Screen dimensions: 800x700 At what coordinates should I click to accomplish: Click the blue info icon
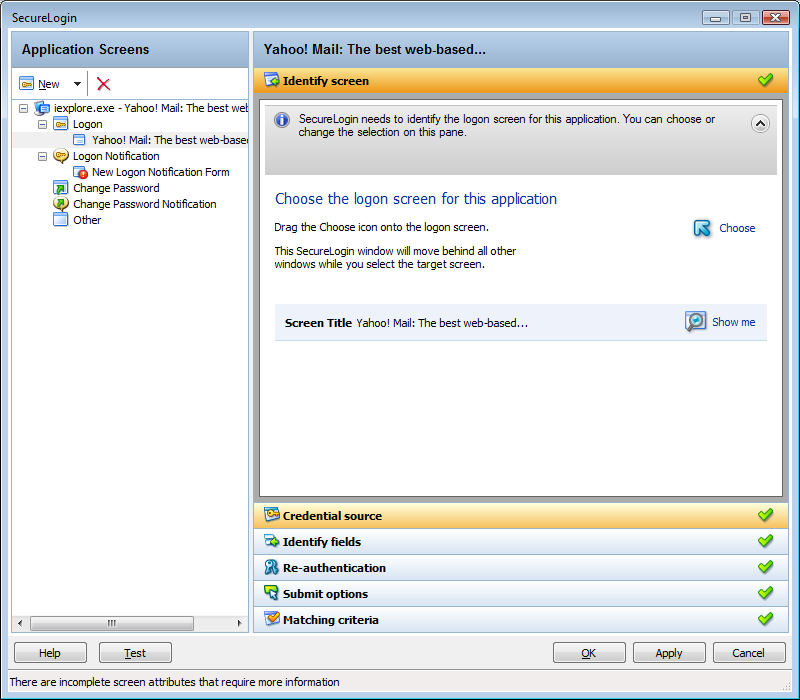[x=282, y=120]
